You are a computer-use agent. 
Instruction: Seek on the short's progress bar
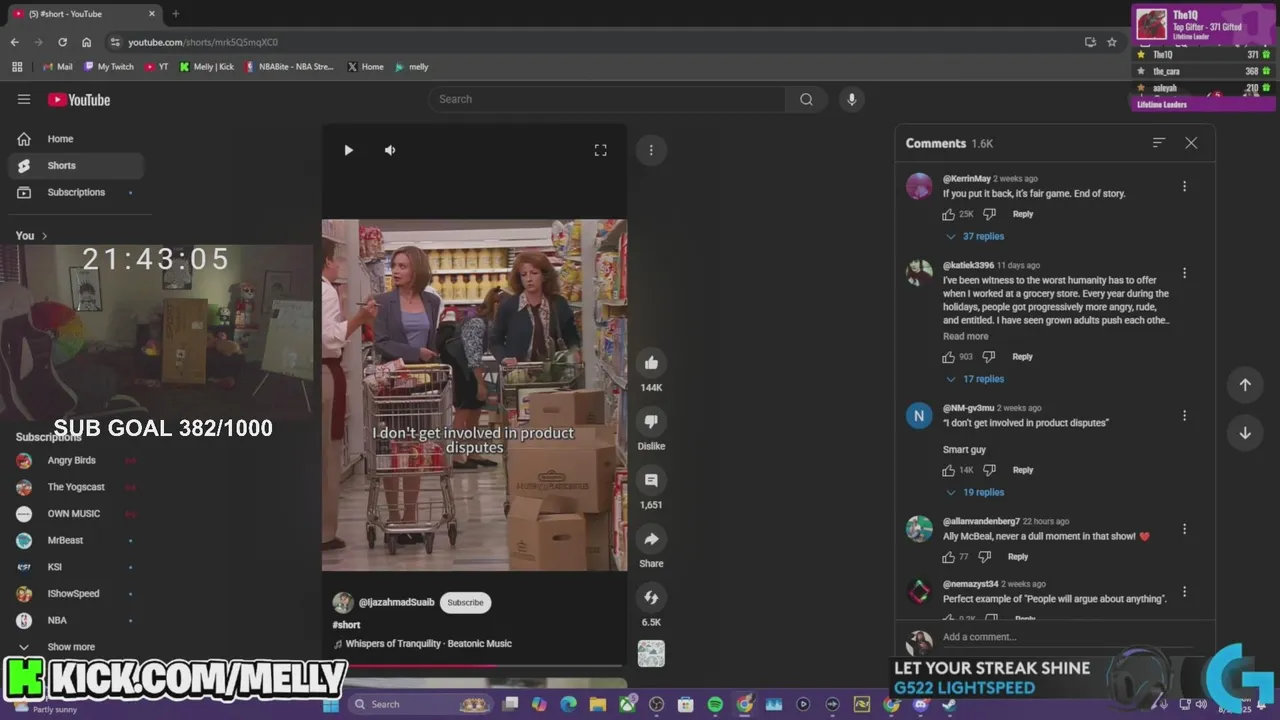tap(475, 665)
